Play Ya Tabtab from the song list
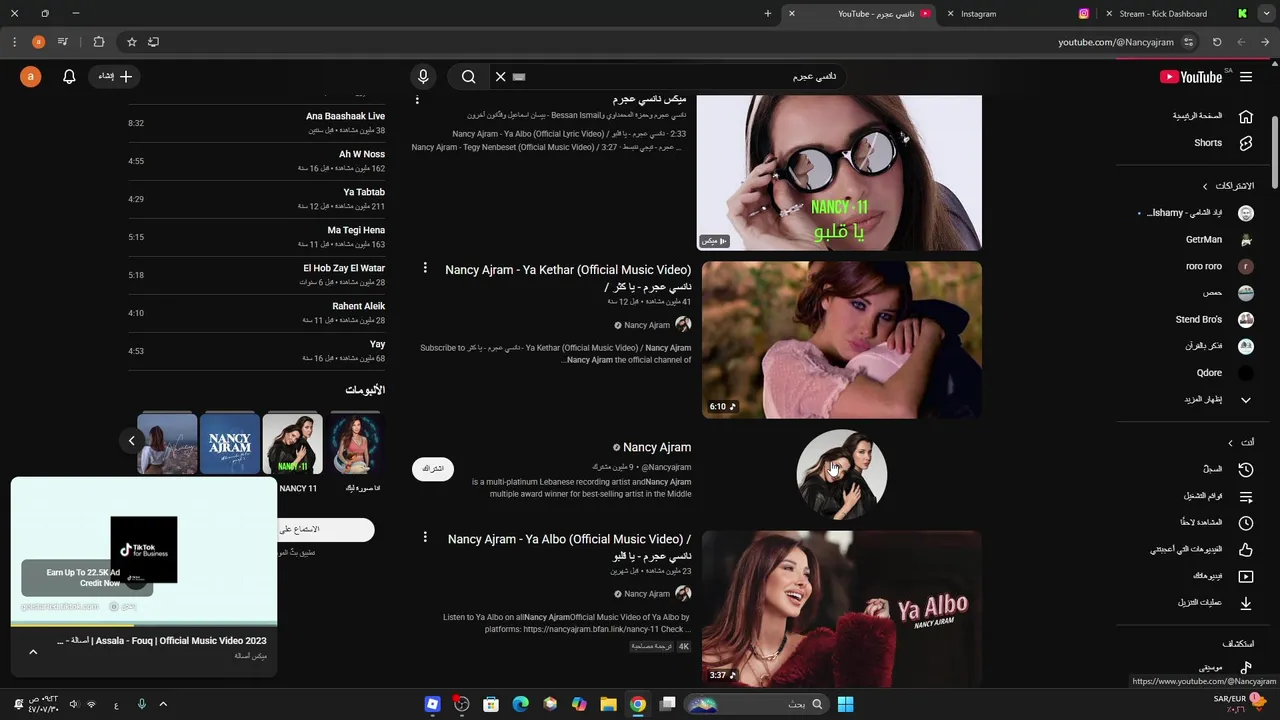Image resolution: width=1280 pixels, height=720 pixels. click(x=256, y=198)
